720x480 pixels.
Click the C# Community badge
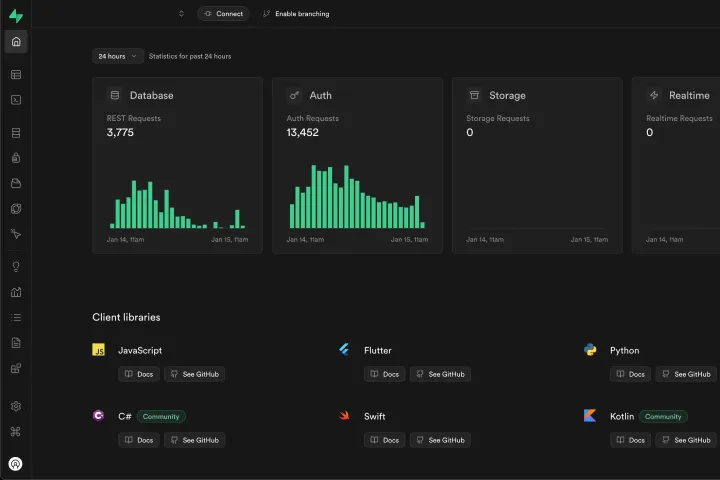(x=161, y=417)
